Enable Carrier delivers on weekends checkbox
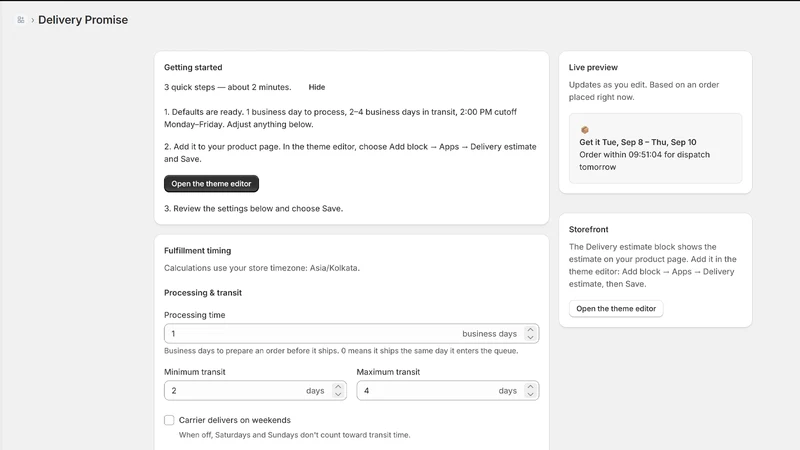This screenshot has height=450, width=800. [x=169, y=420]
